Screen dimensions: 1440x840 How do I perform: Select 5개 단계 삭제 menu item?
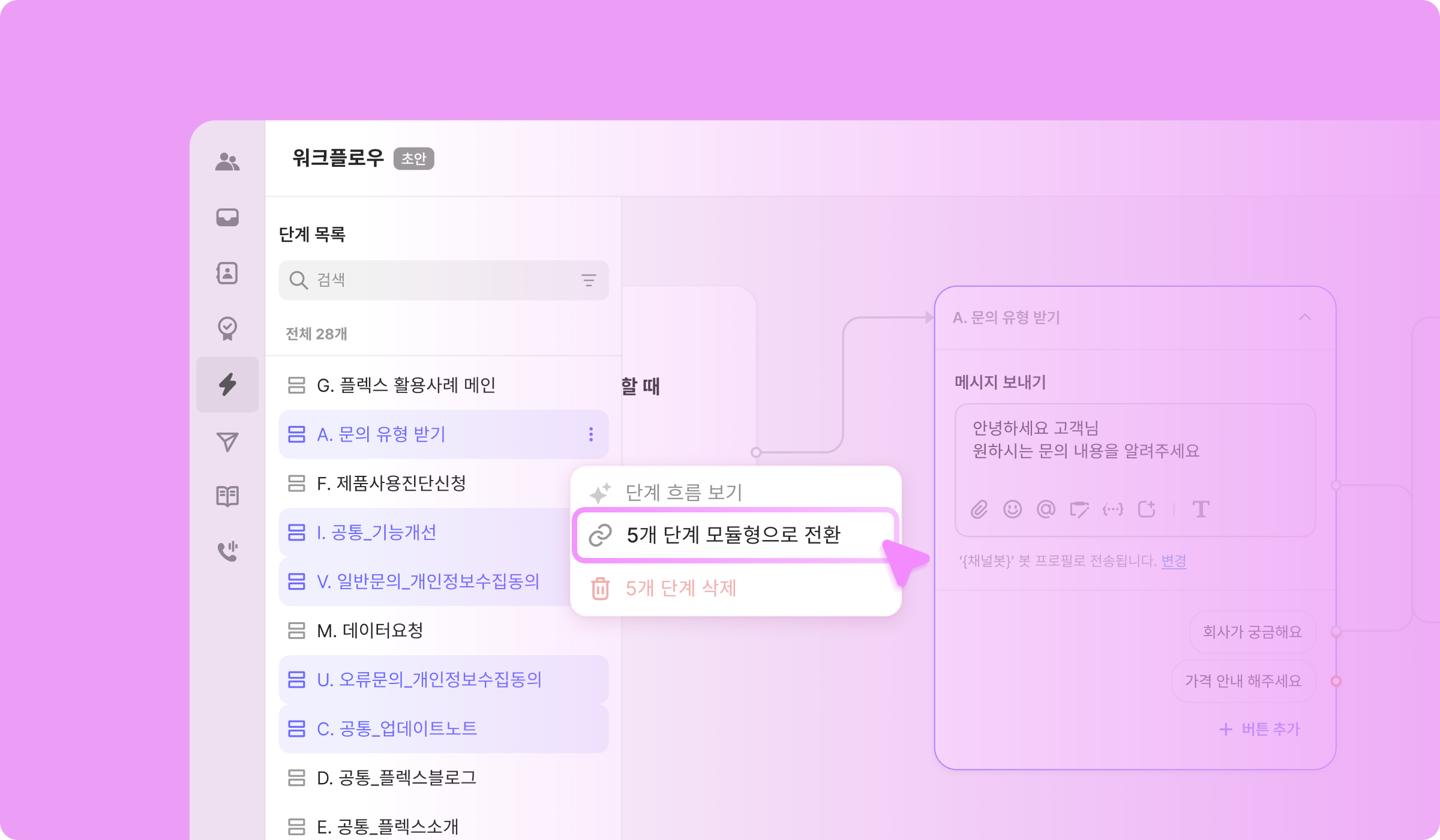[680, 588]
